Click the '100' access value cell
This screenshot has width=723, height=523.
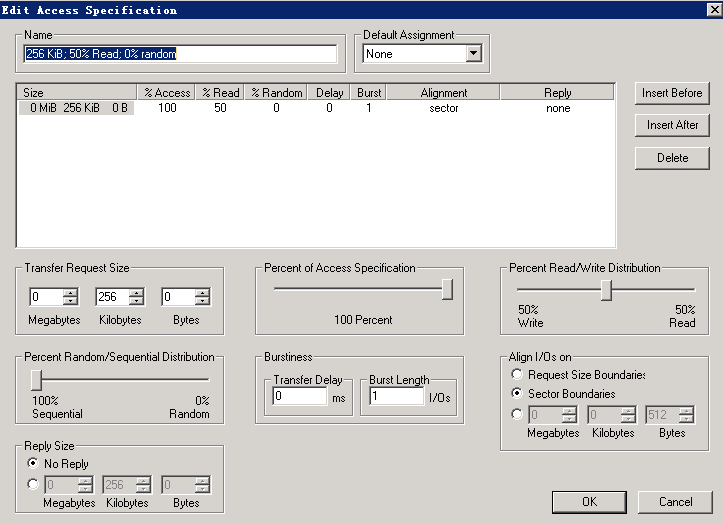167,108
